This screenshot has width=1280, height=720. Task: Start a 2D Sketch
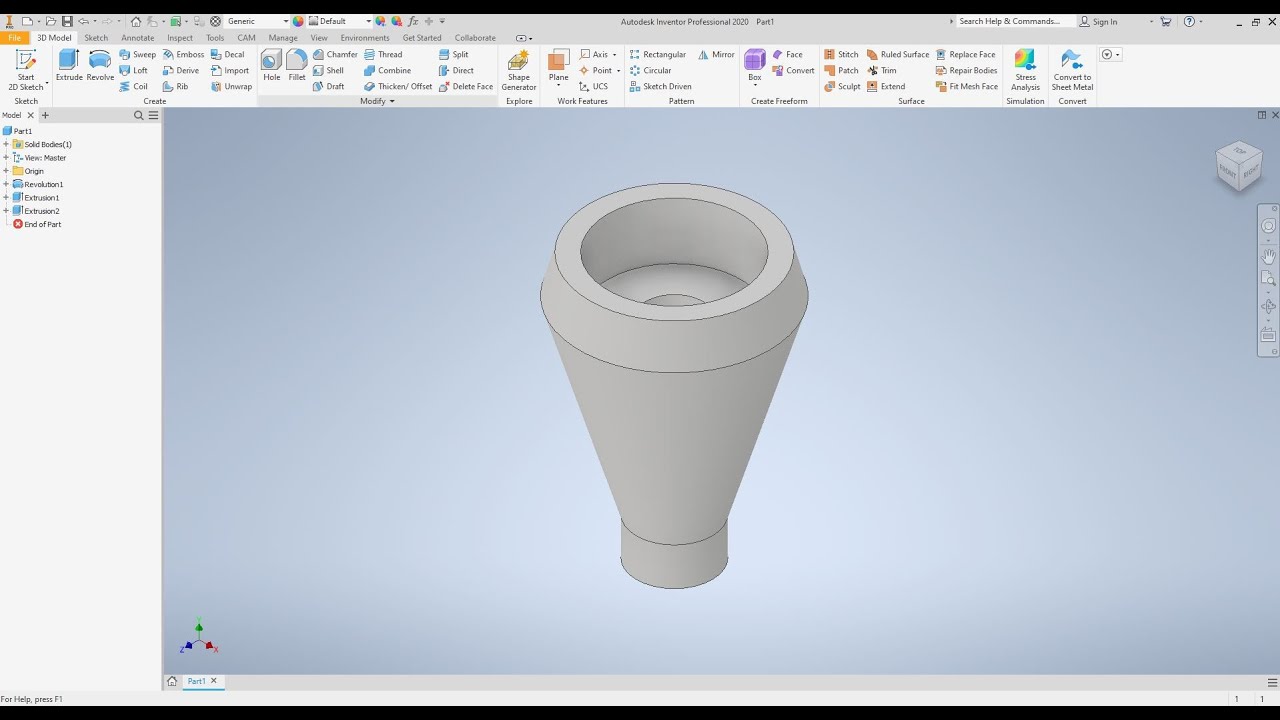[26, 70]
